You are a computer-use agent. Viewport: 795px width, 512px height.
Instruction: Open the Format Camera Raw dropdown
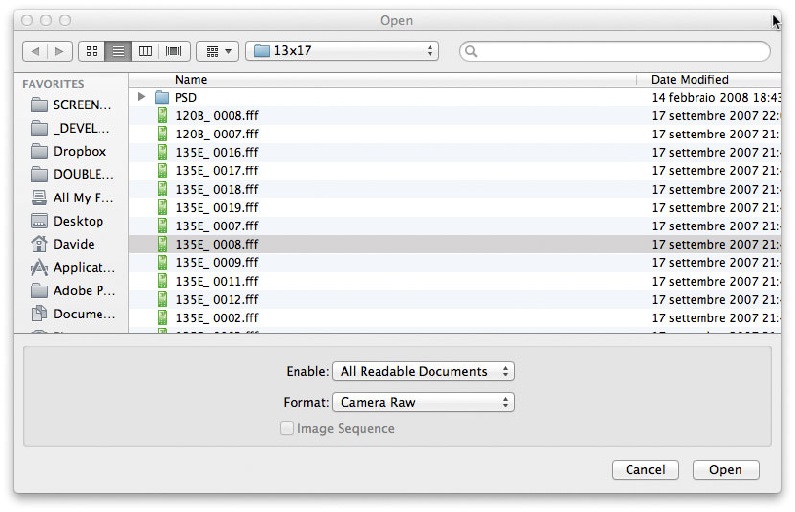tap(423, 402)
